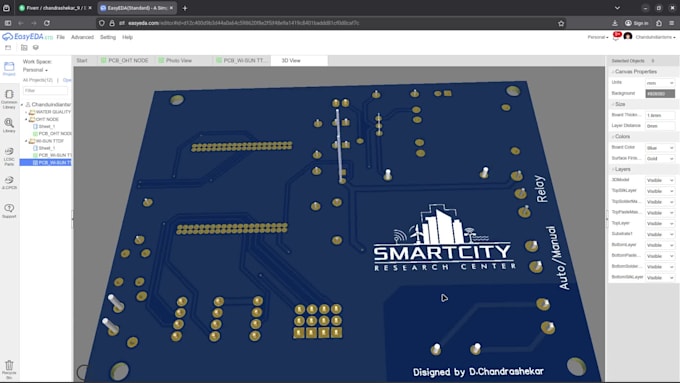Open the Setting menu
Viewport: 680px width, 383px height.
tap(108, 37)
